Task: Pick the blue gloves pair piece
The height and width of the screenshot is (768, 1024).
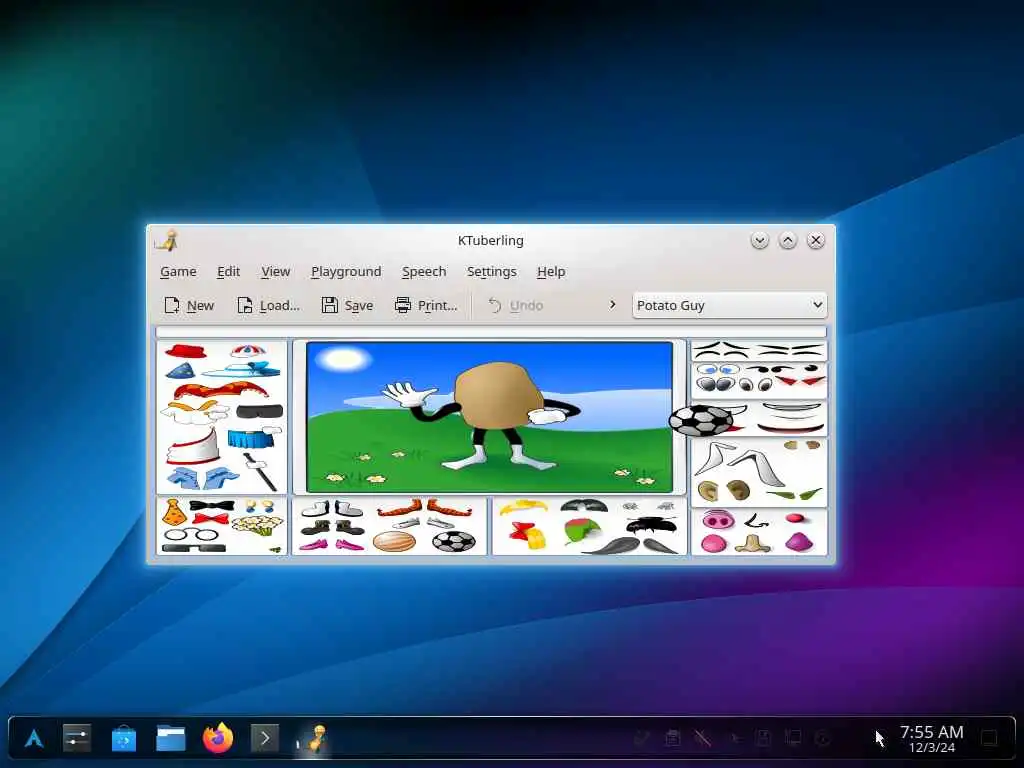Action: click(203, 478)
